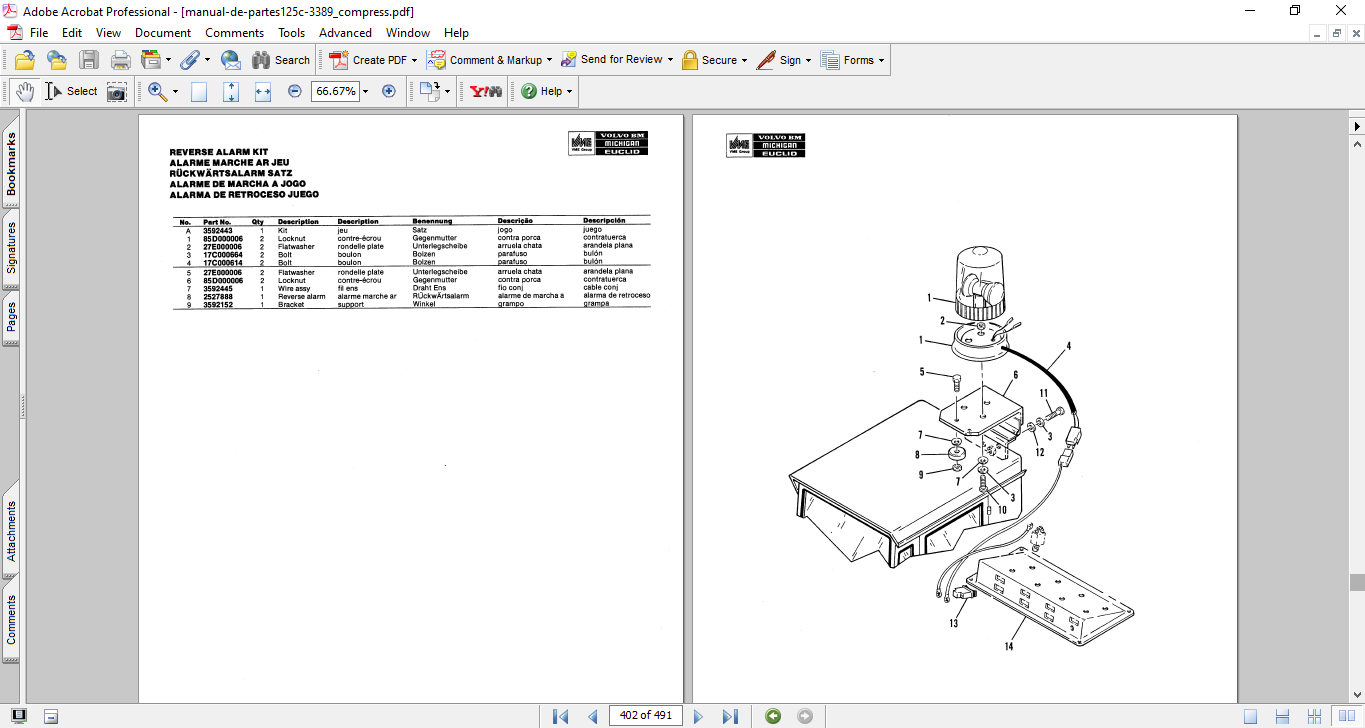Open the zoom percentage dropdown arrow
Image resolution: width=1365 pixels, height=728 pixels.
point(366,92)
